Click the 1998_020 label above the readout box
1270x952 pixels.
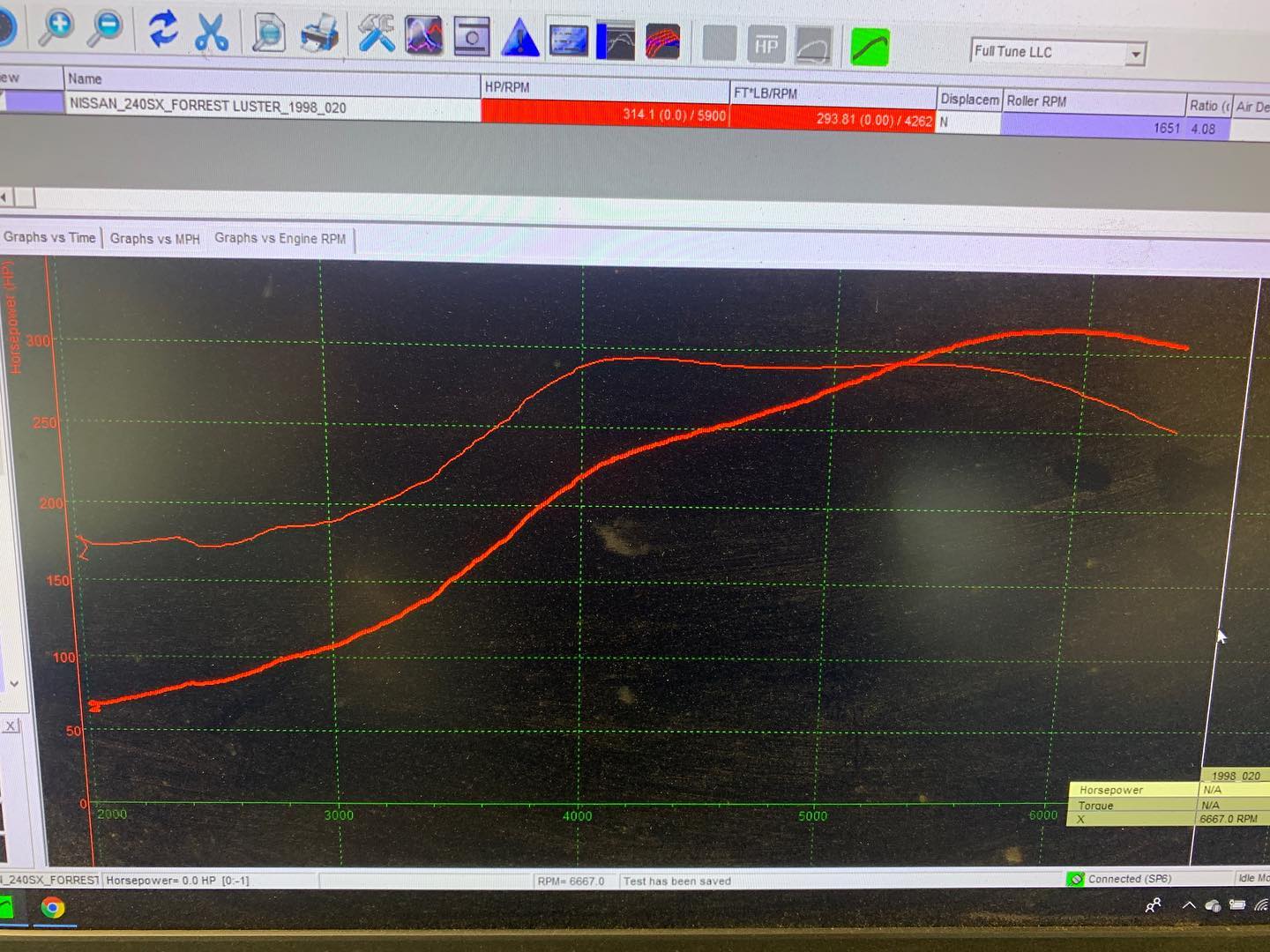(1235, 776)
